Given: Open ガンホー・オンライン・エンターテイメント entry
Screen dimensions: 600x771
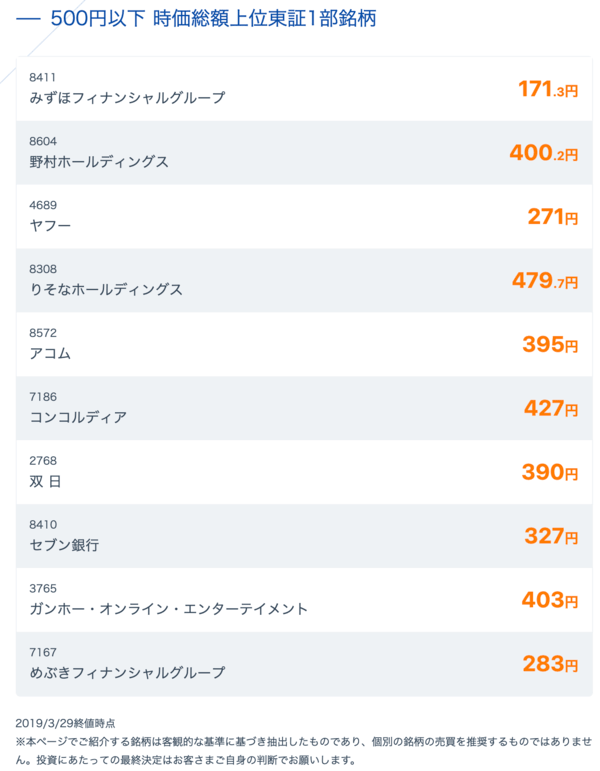Looking at the screenshot, I should click(304, 600).
